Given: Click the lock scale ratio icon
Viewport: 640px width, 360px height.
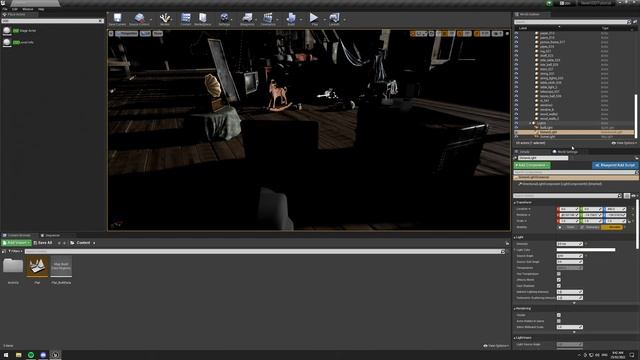Looking at the screenshot, I should pyautogui.click(x=630, y=221).
